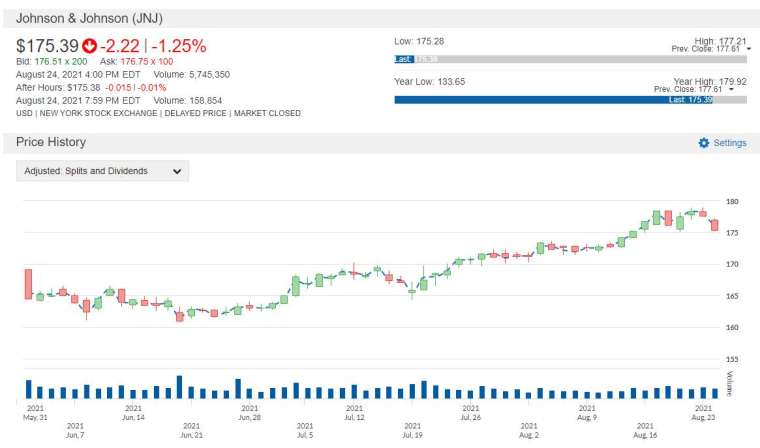Click the Settings link label
This screenshot has width=760, height=448.
click(730, 143)
